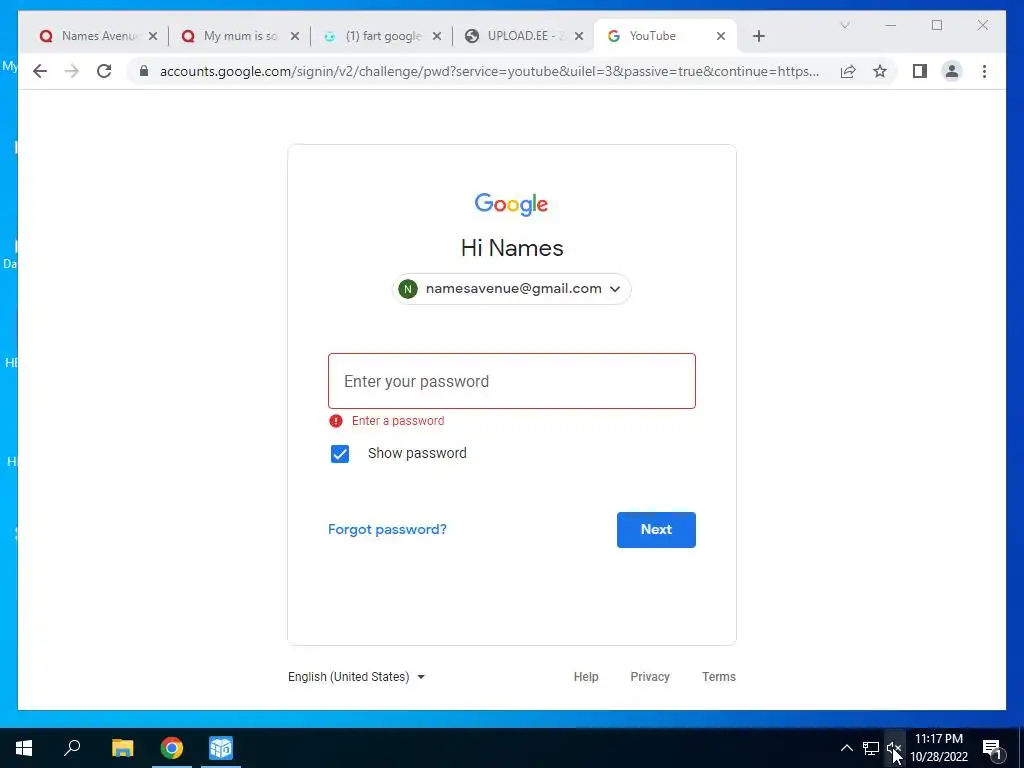The width and height of the screenshot is (1024, 768).
Task: Expand the namesavenue@gmail.com account chooser
Action: [x=511, y=289]
